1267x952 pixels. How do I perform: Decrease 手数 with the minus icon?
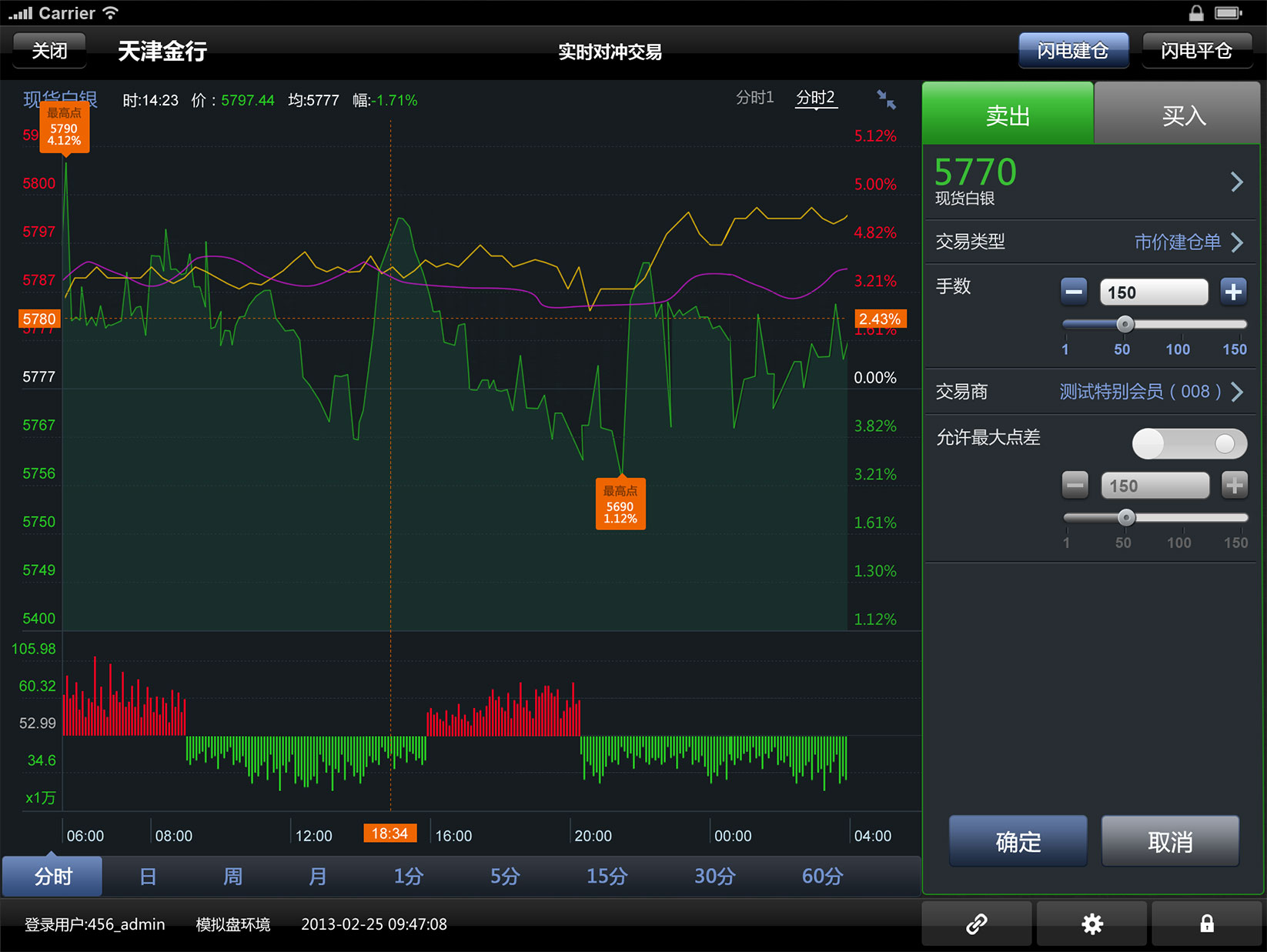pos(1074,292)
